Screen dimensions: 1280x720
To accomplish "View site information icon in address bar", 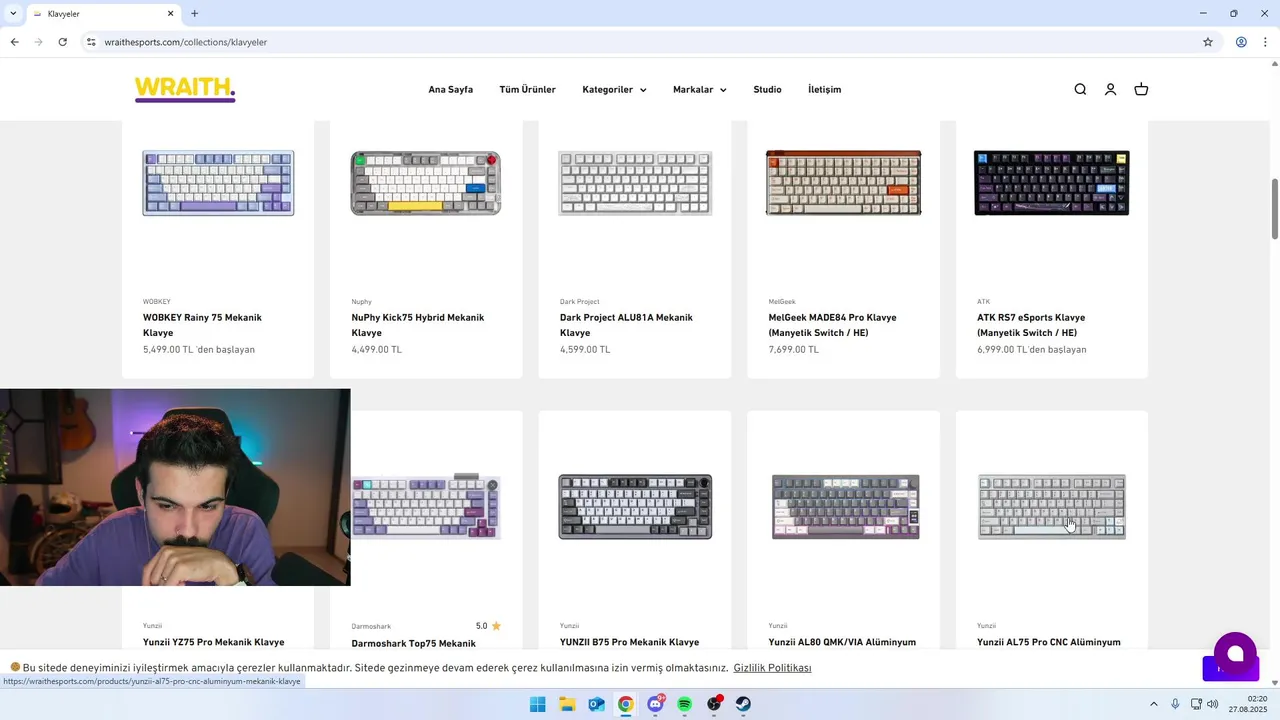I will pyautogui.click(x=91, y=42).
